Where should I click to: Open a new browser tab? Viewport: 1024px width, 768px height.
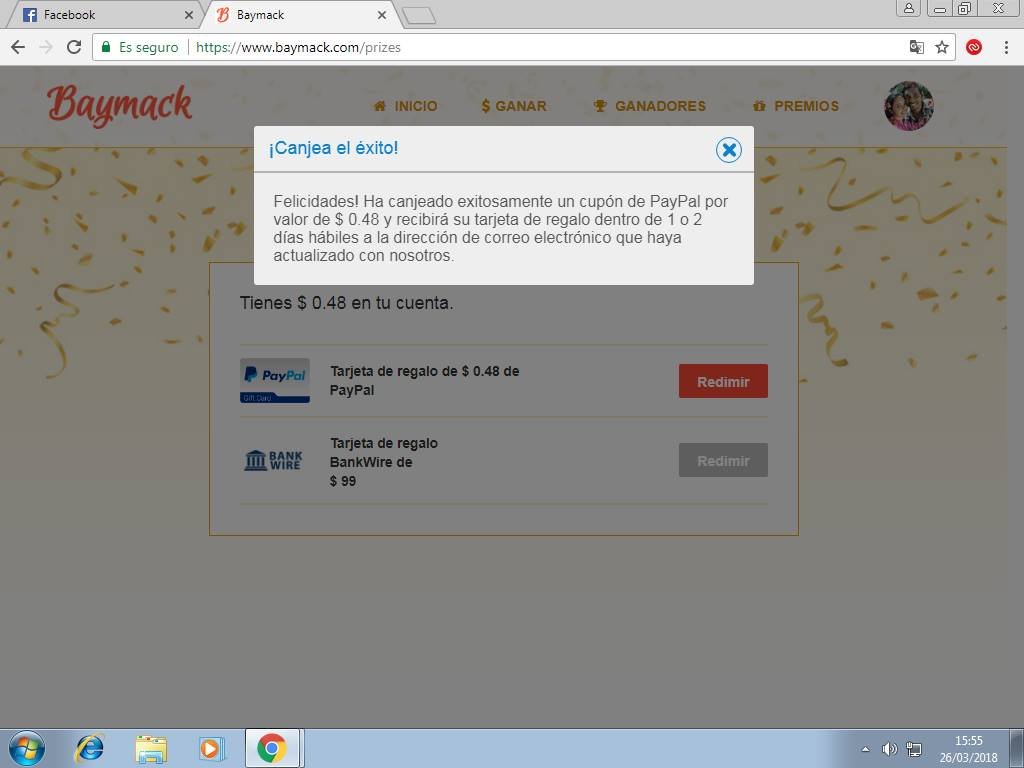tap(419, 16)
